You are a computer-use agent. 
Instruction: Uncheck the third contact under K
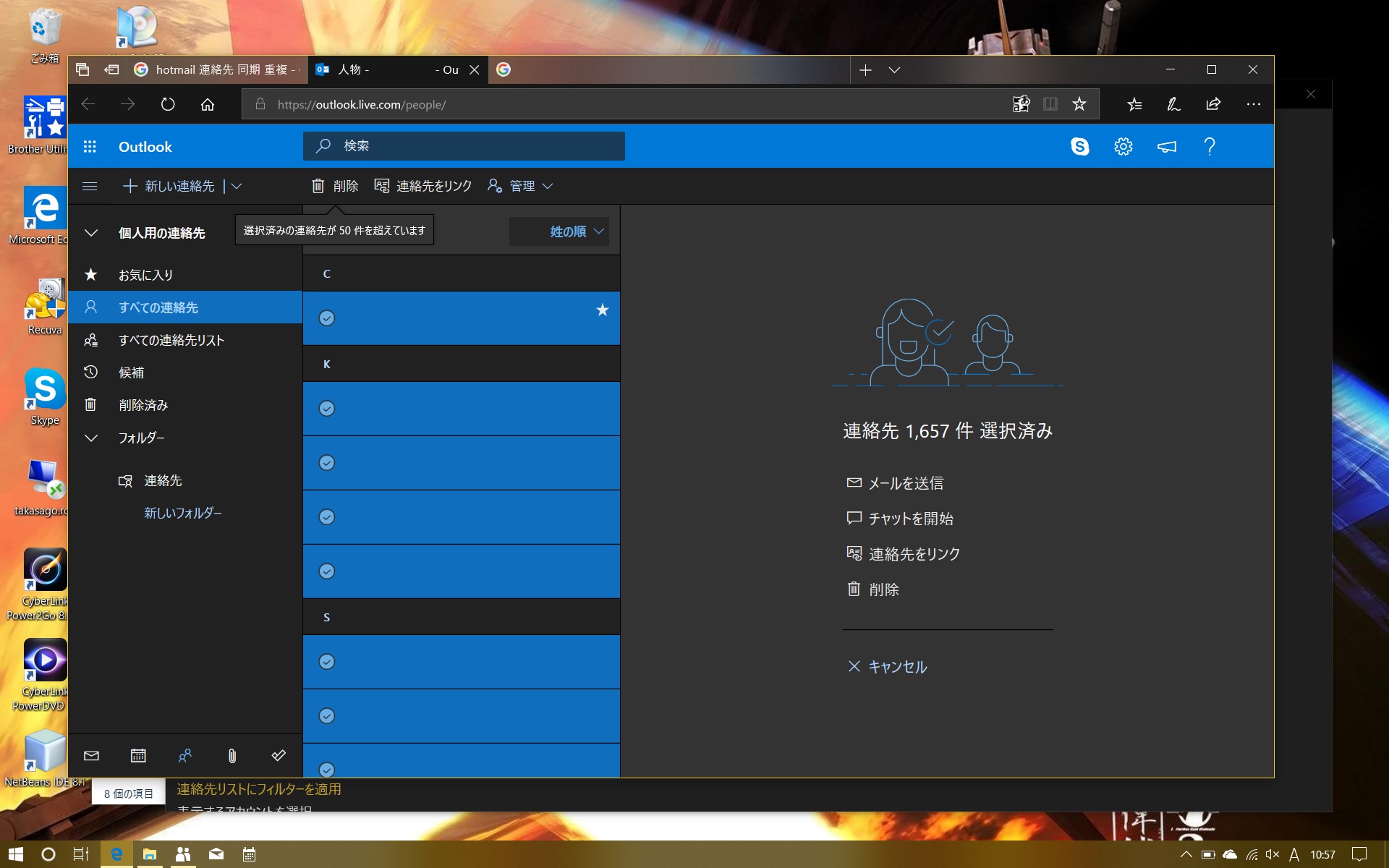(x=327, y=517)
